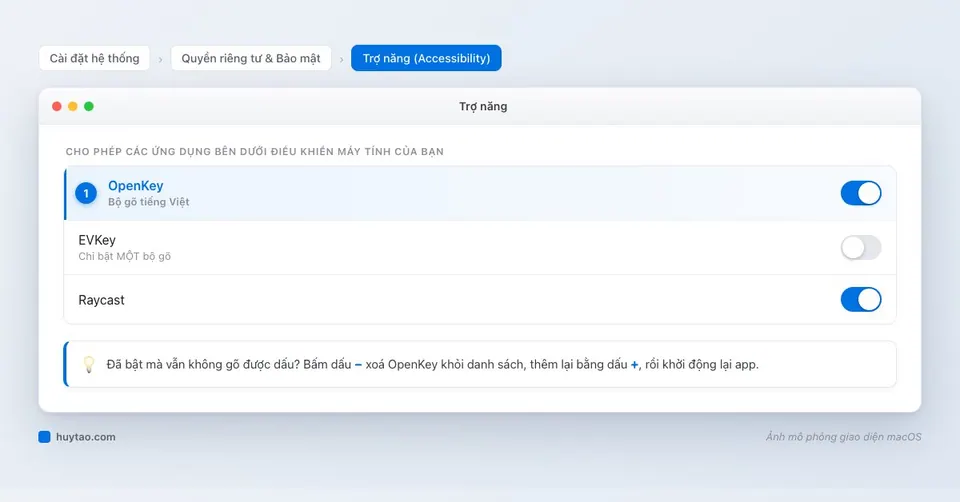Select the Raycast row label
The image size is (960, 502).
click(101, 300)
